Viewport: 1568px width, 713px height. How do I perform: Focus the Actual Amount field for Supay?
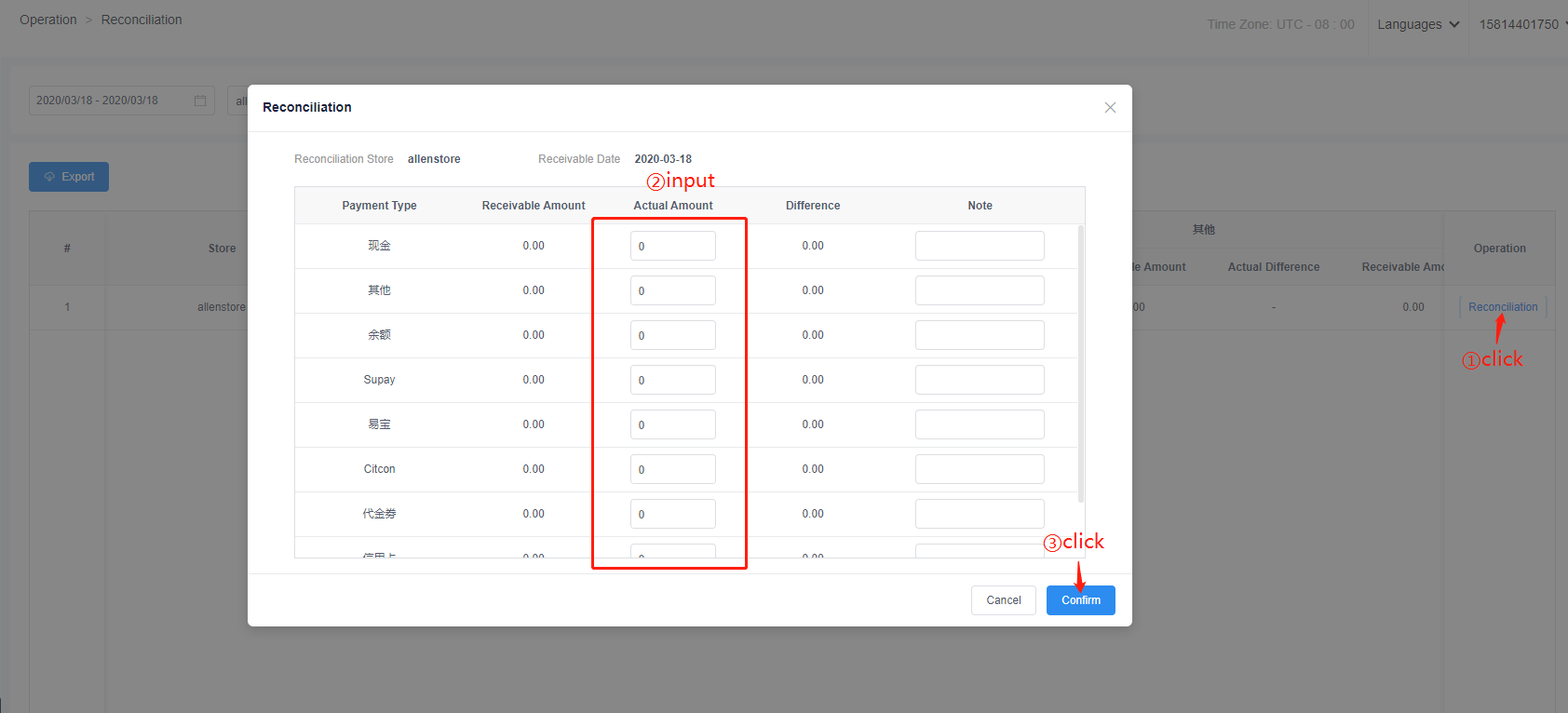coord(672,380)
